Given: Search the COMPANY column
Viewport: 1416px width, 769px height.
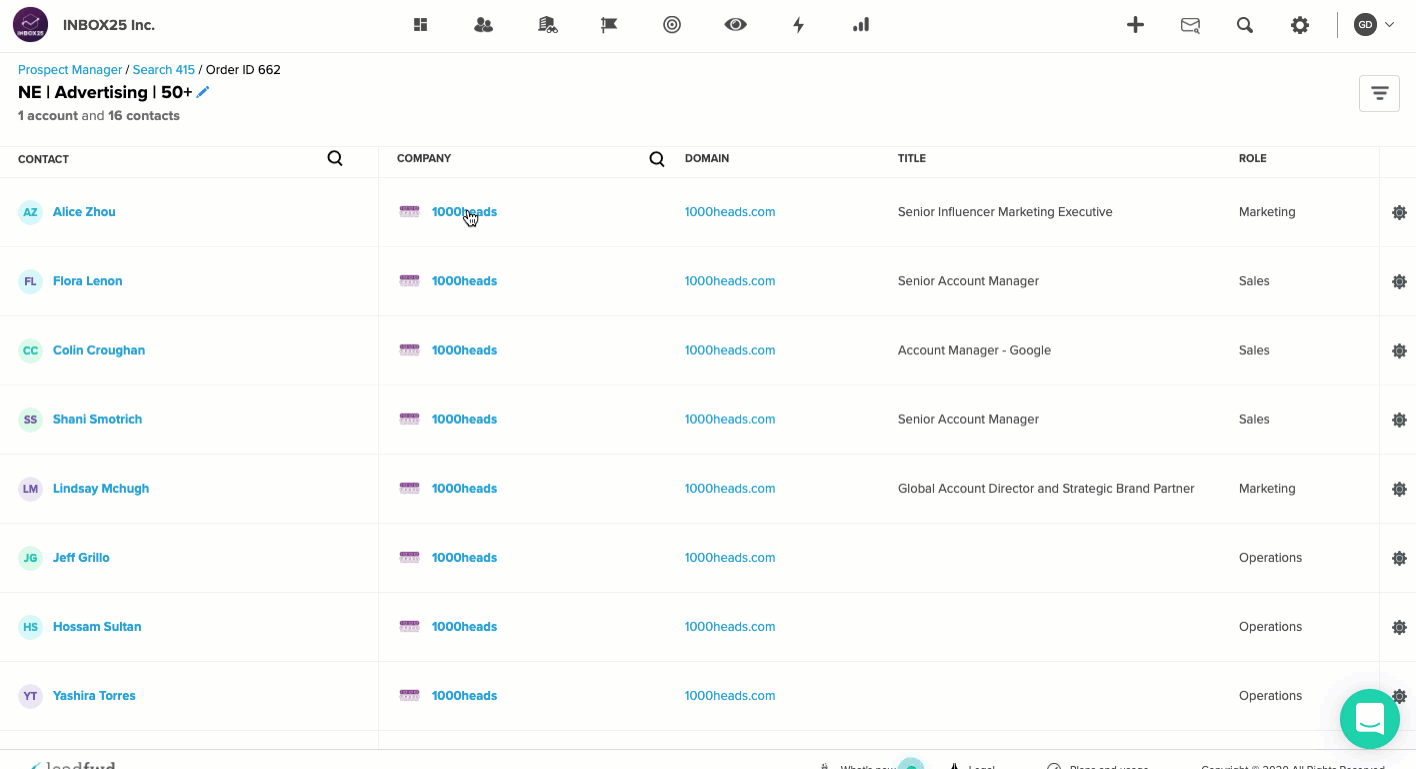Looking at the screenshot, I should (657, 159).
